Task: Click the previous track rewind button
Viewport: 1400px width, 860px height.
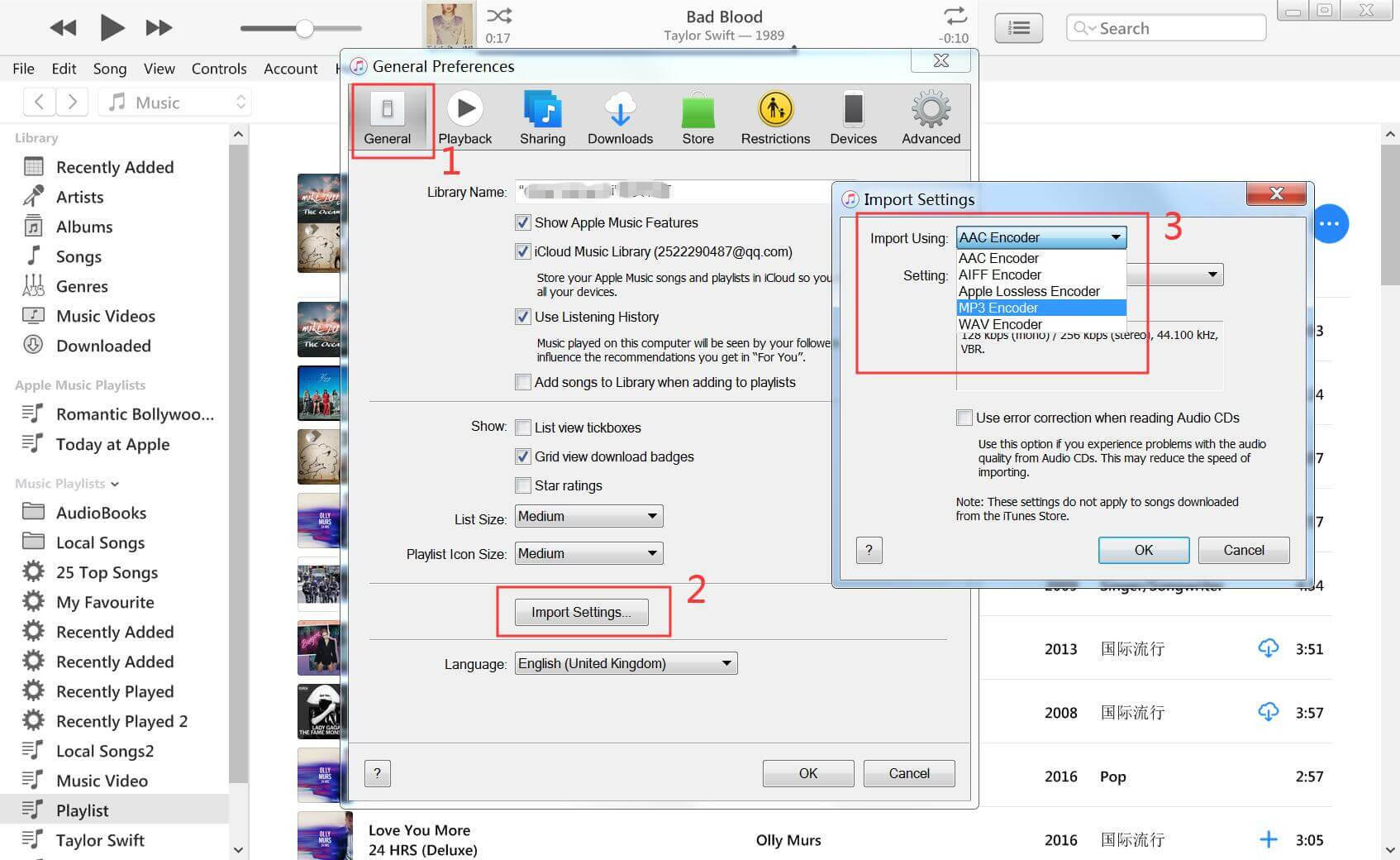Action: coord(63,28)
